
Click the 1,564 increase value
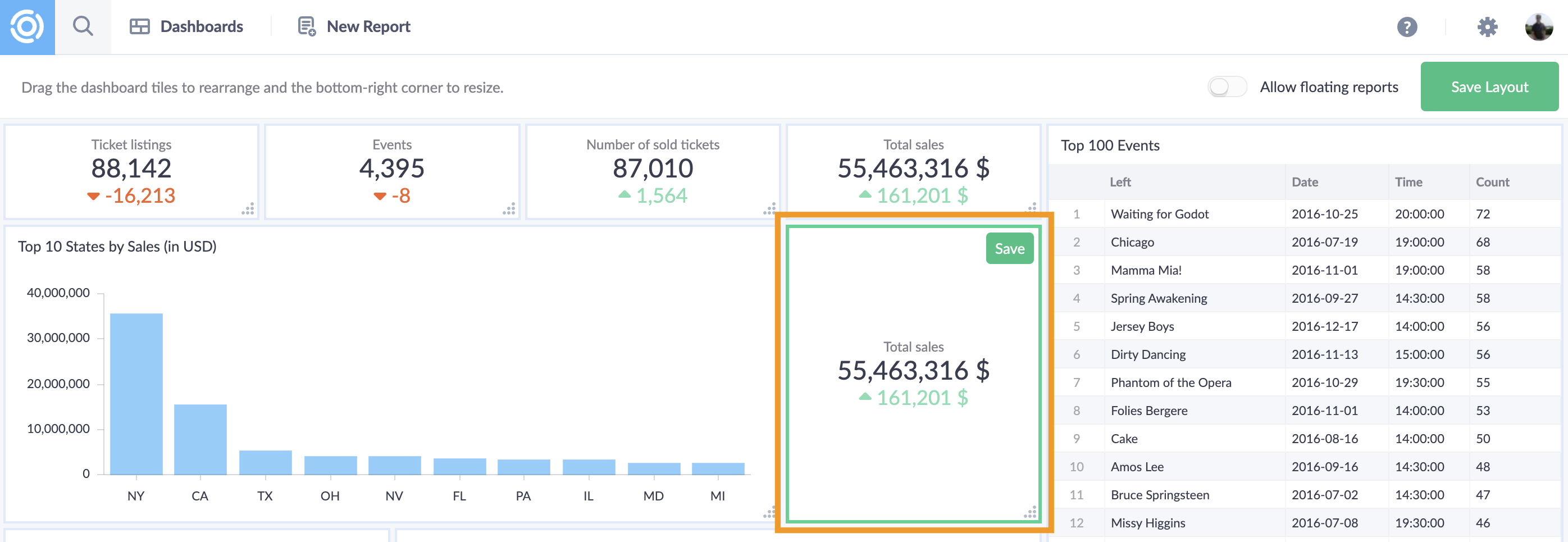(x=661, y=195)
